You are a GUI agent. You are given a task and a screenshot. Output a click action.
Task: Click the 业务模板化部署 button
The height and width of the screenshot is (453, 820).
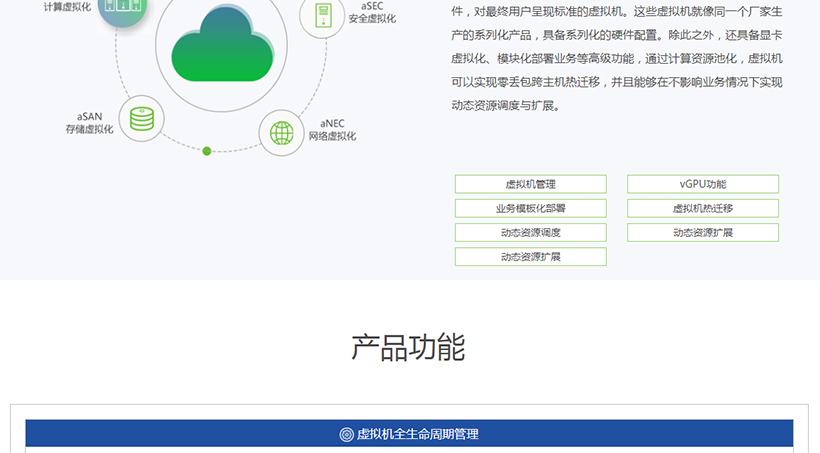530,208
